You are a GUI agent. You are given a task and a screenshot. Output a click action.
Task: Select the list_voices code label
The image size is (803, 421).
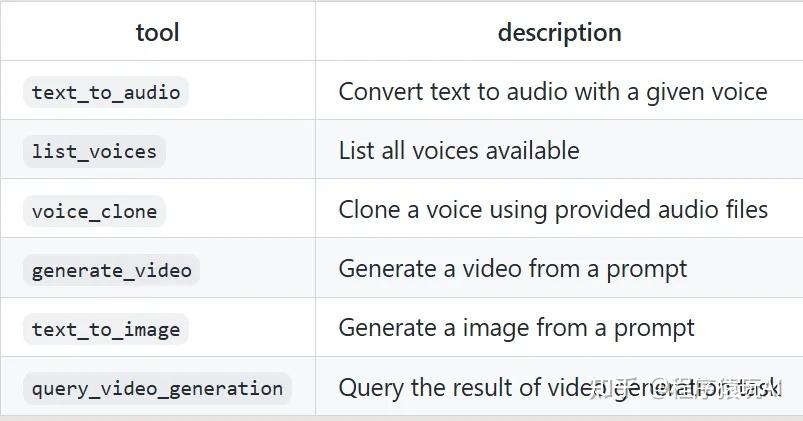coord(94,152)
